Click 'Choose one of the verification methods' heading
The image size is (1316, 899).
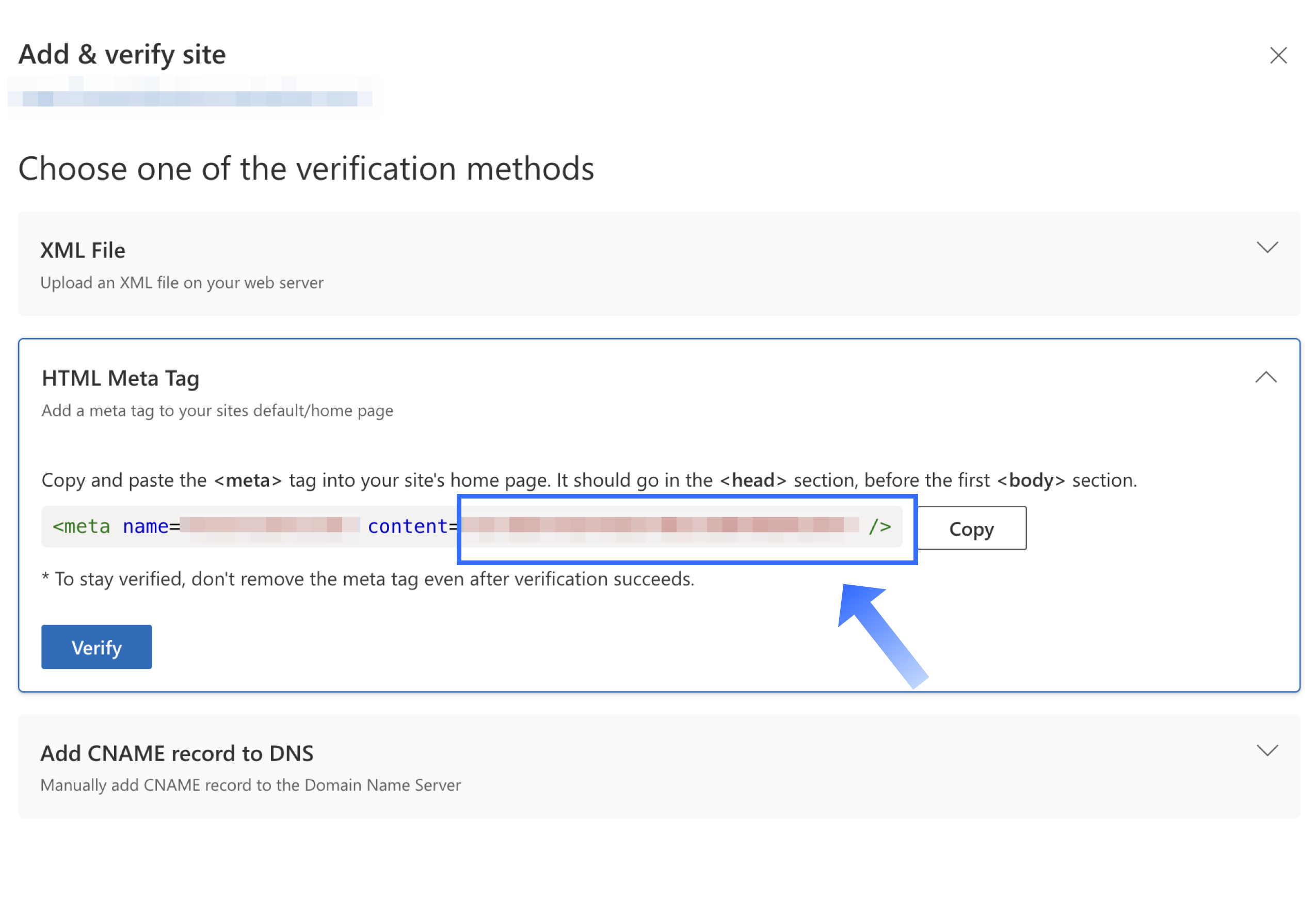point(307,169)
